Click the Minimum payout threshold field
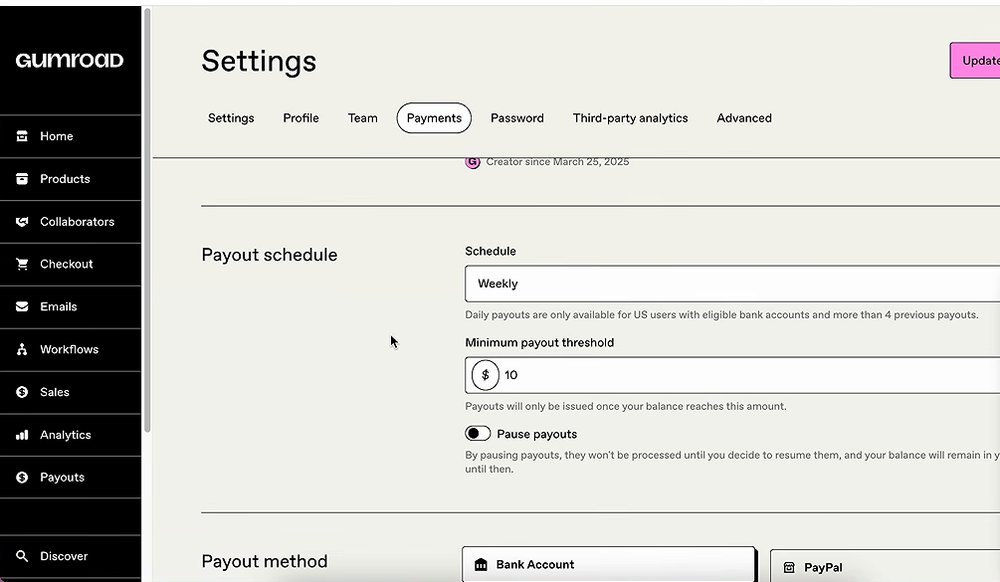Screen dimensions: 1000x582 coord(732,375)
